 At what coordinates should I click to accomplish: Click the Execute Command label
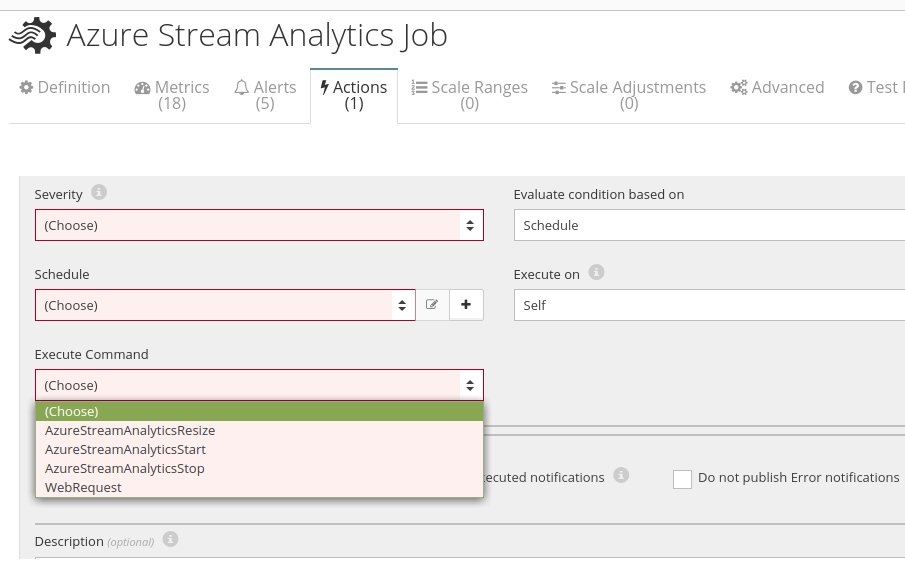(91, 354)
